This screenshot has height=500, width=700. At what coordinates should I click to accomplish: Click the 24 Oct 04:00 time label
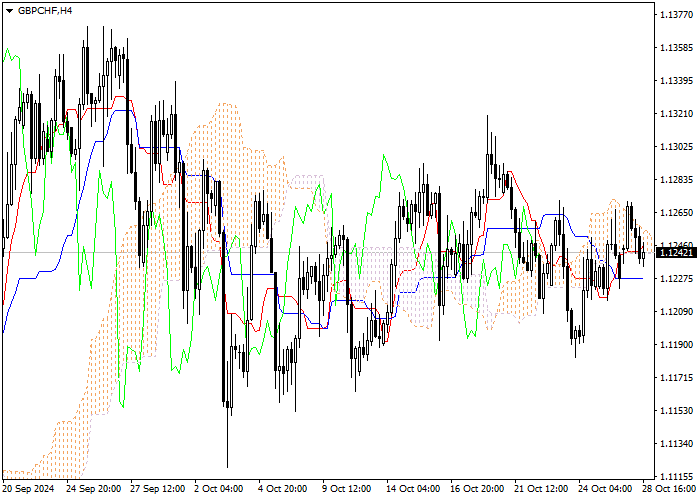point(606,489)
